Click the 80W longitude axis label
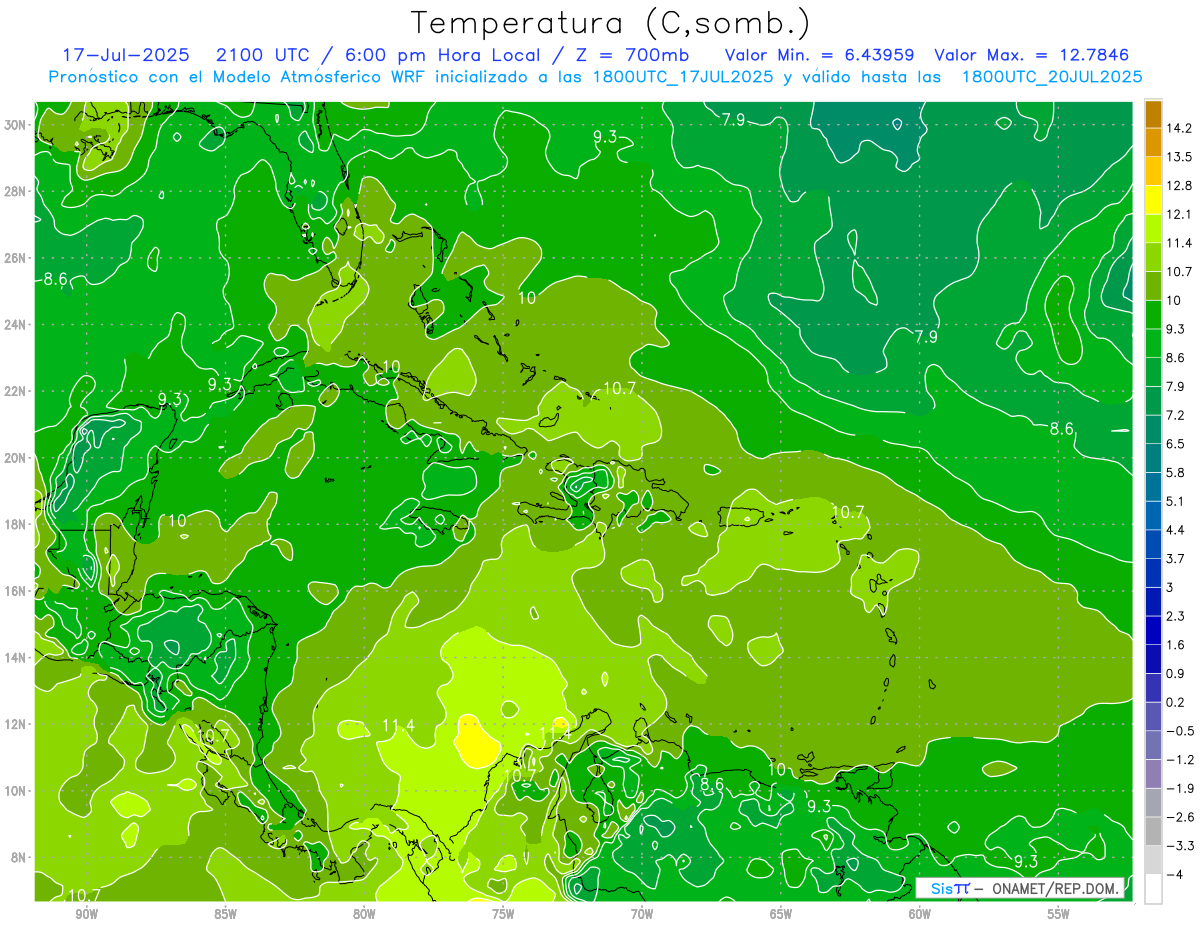The image size is (1200, 927). [x=364, y=914]
